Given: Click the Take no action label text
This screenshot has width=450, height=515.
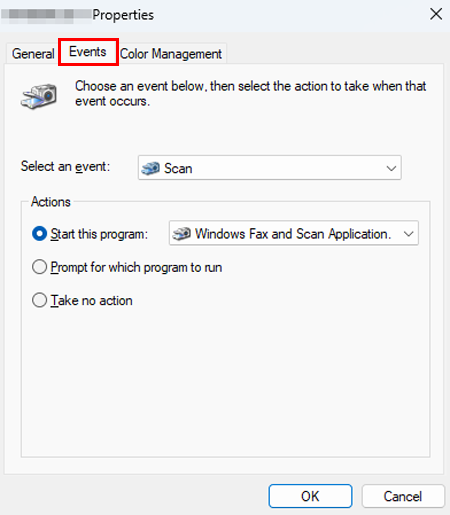Looking at the screenshot, I should click(92, 300).
